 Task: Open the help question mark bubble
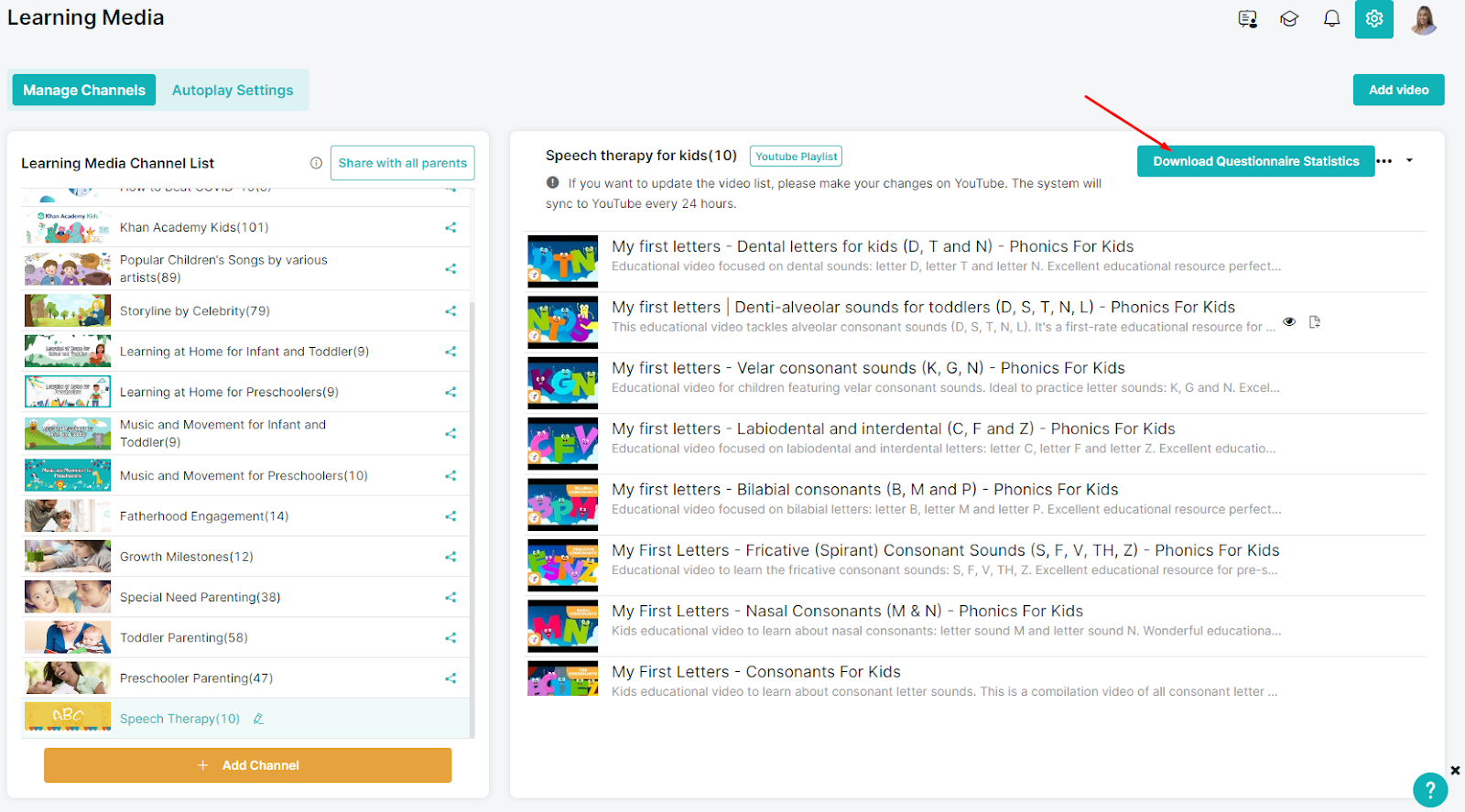click(1430, 790)
